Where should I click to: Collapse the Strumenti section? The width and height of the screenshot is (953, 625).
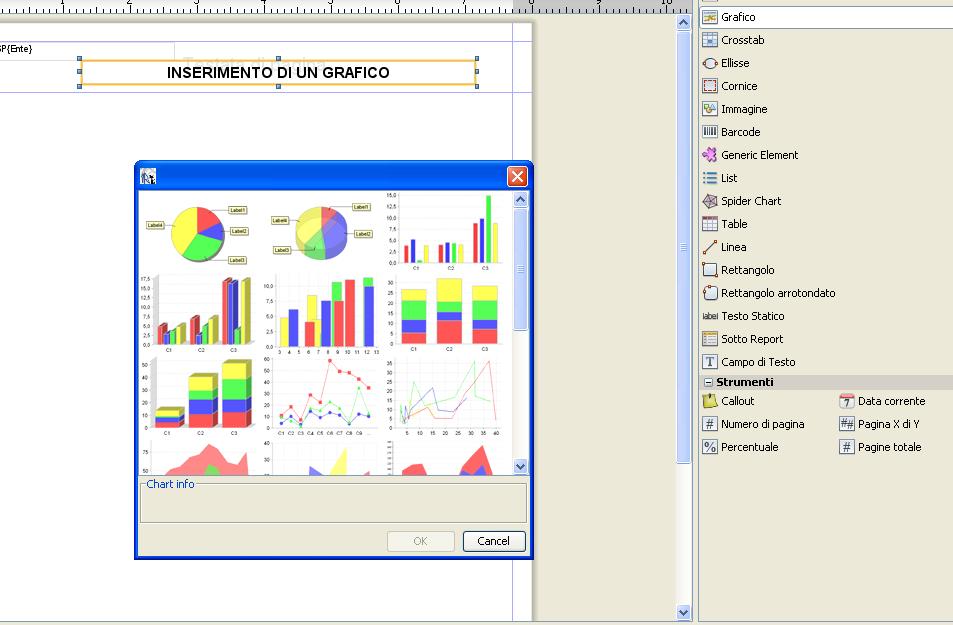click(x=708, y=382)
